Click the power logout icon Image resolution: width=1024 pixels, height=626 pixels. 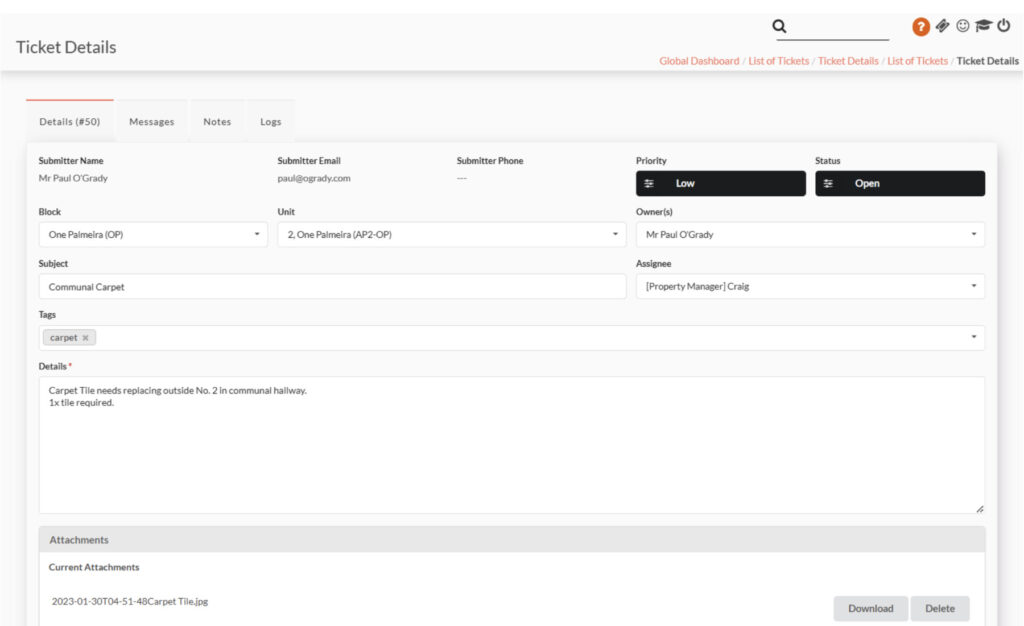(1004, 26)
